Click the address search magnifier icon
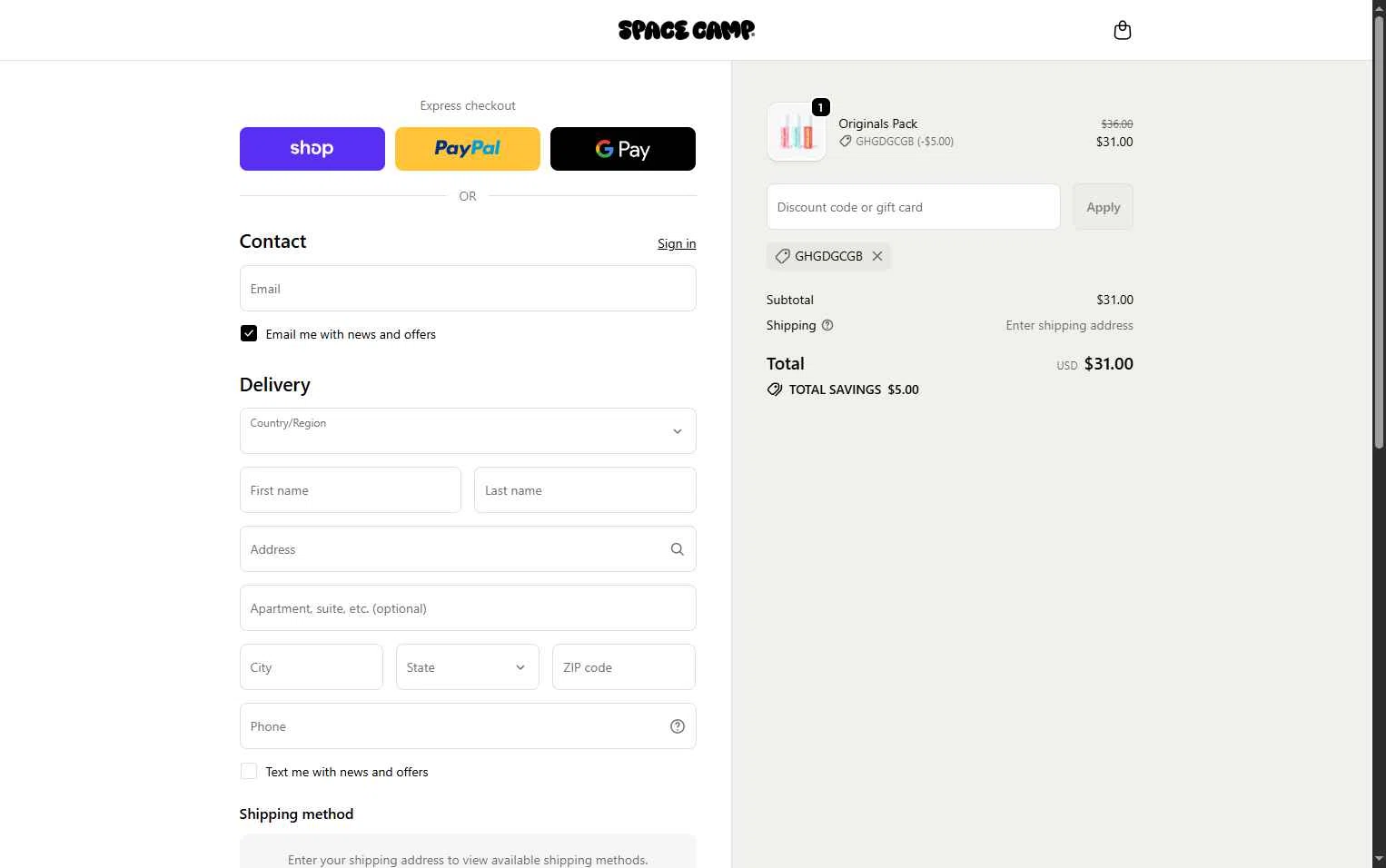This screenshot has width=1386, height=868. 678,549
